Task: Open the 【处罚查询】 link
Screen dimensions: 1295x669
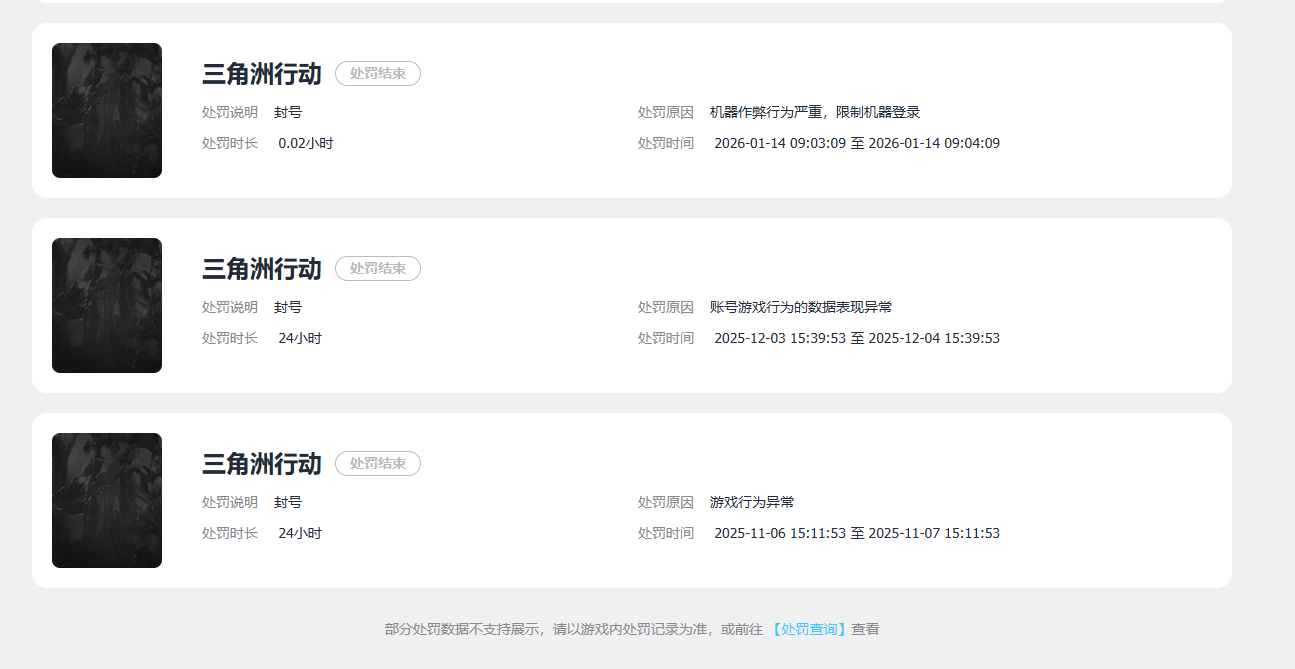Action: click(x=809, y=629)
